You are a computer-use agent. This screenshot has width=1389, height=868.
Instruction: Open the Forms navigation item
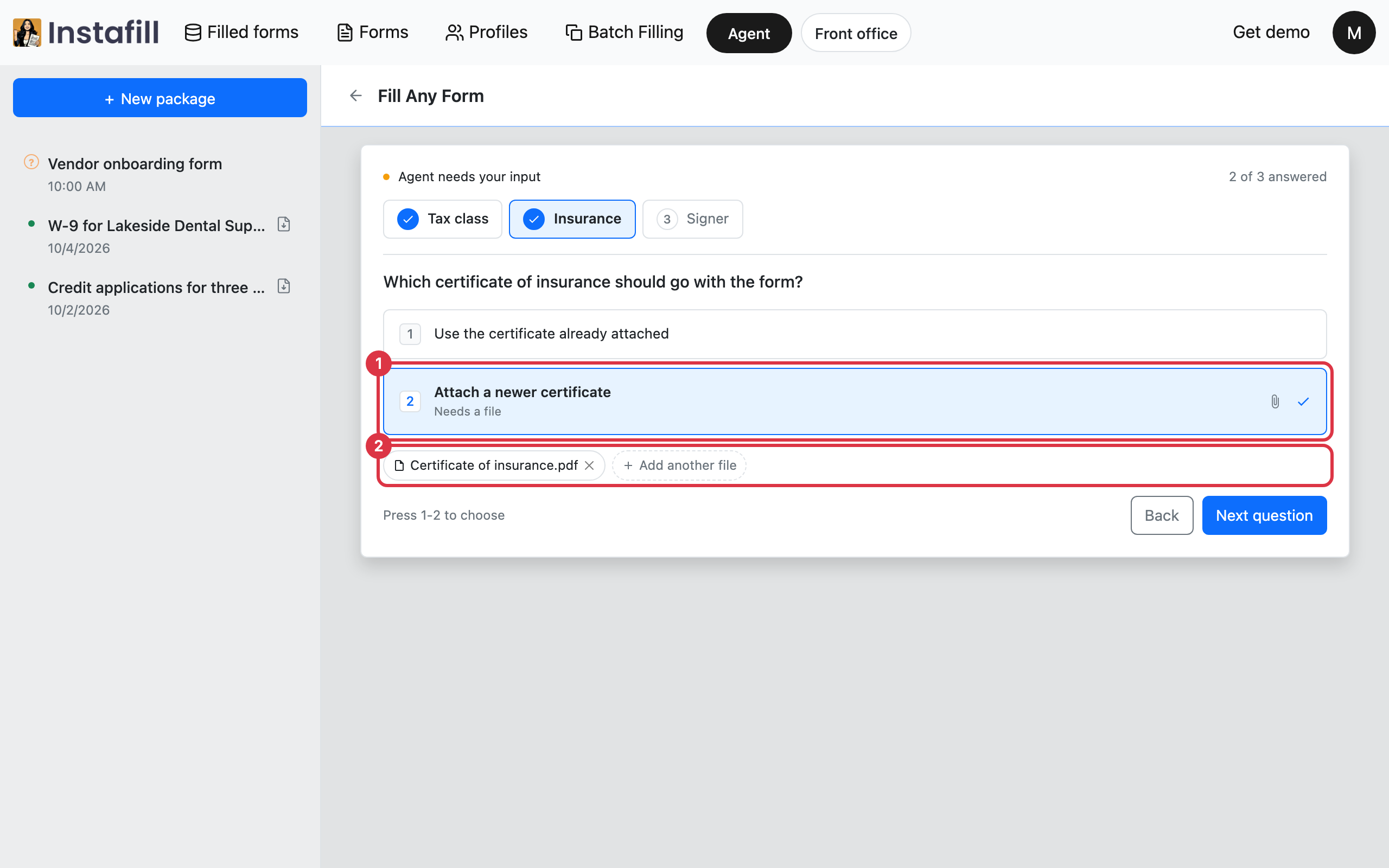coord(373,32)
